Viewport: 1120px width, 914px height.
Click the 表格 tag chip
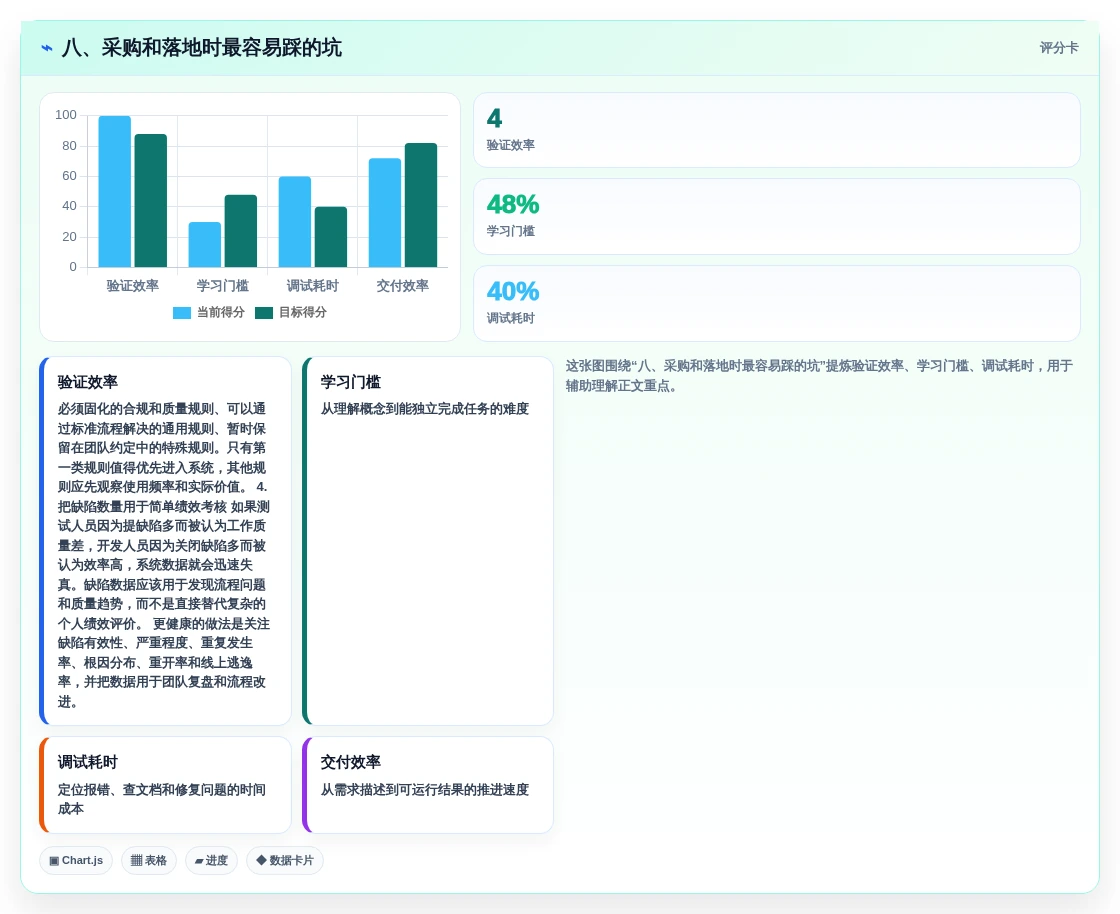pos(149,860)
